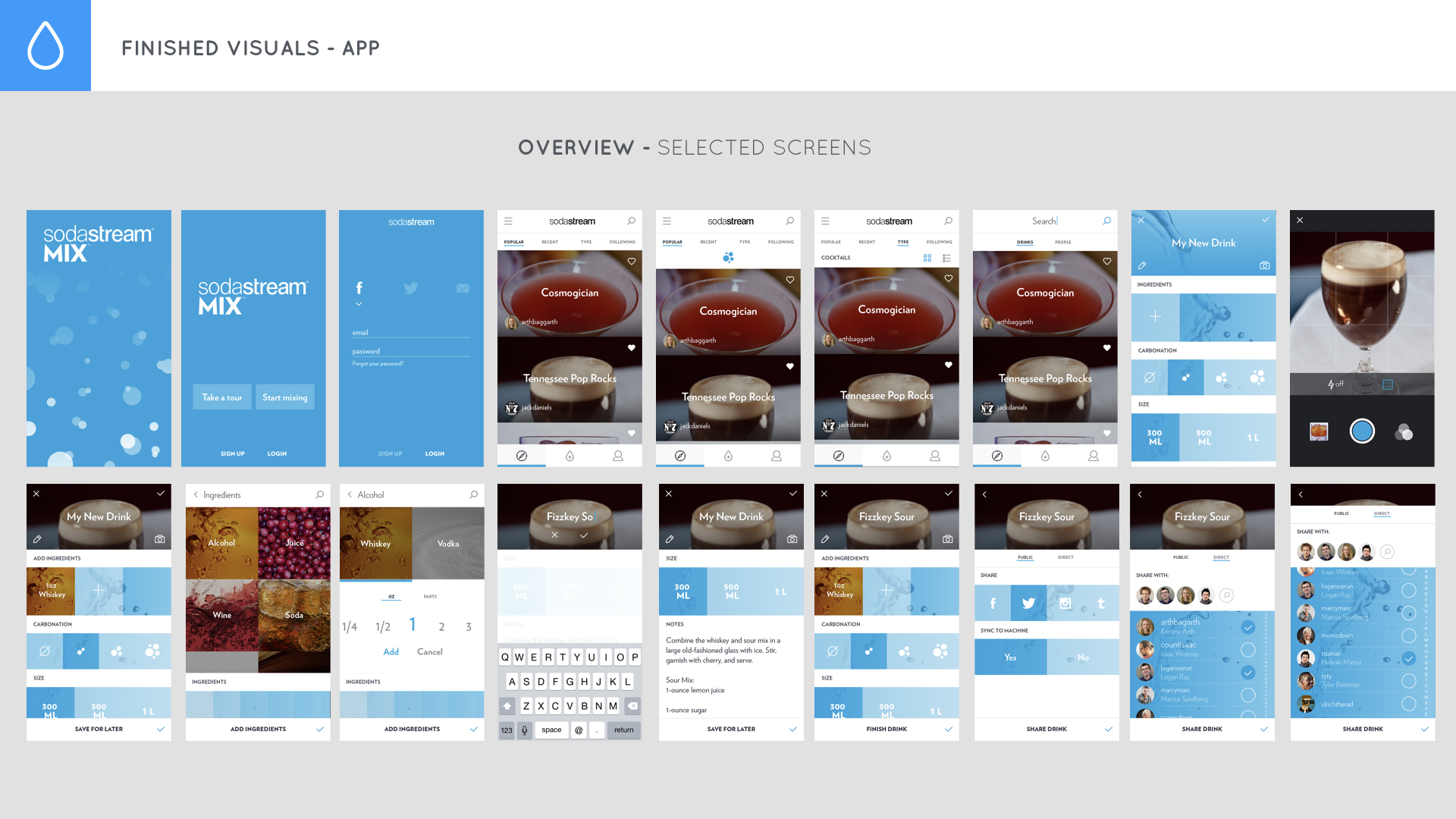Tap Add on Alcohol quantity picker

(x=391, y=651)
